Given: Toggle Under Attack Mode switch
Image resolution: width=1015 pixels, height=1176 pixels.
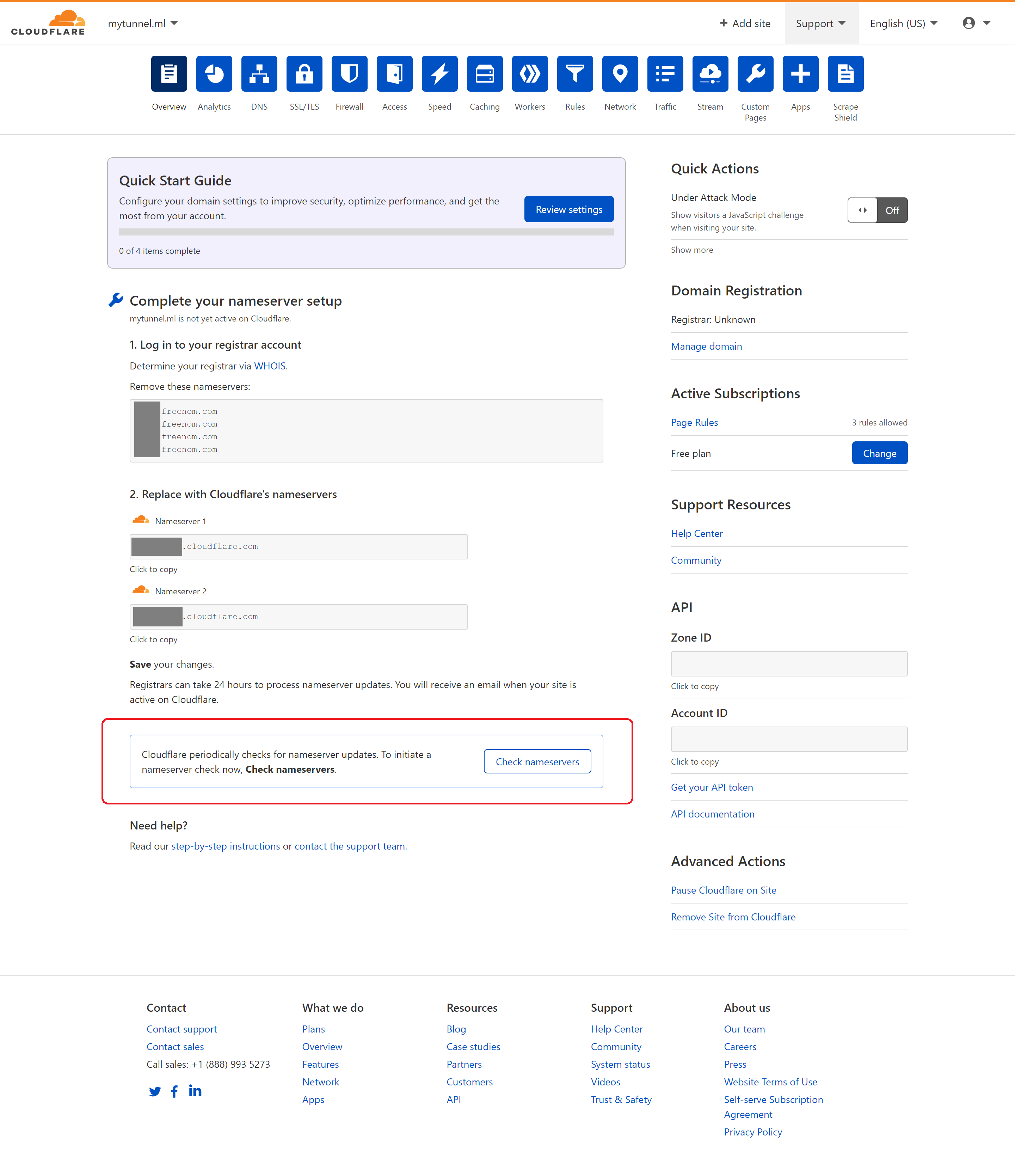Looking at the screenshot, I should click(x=877, y=210).
